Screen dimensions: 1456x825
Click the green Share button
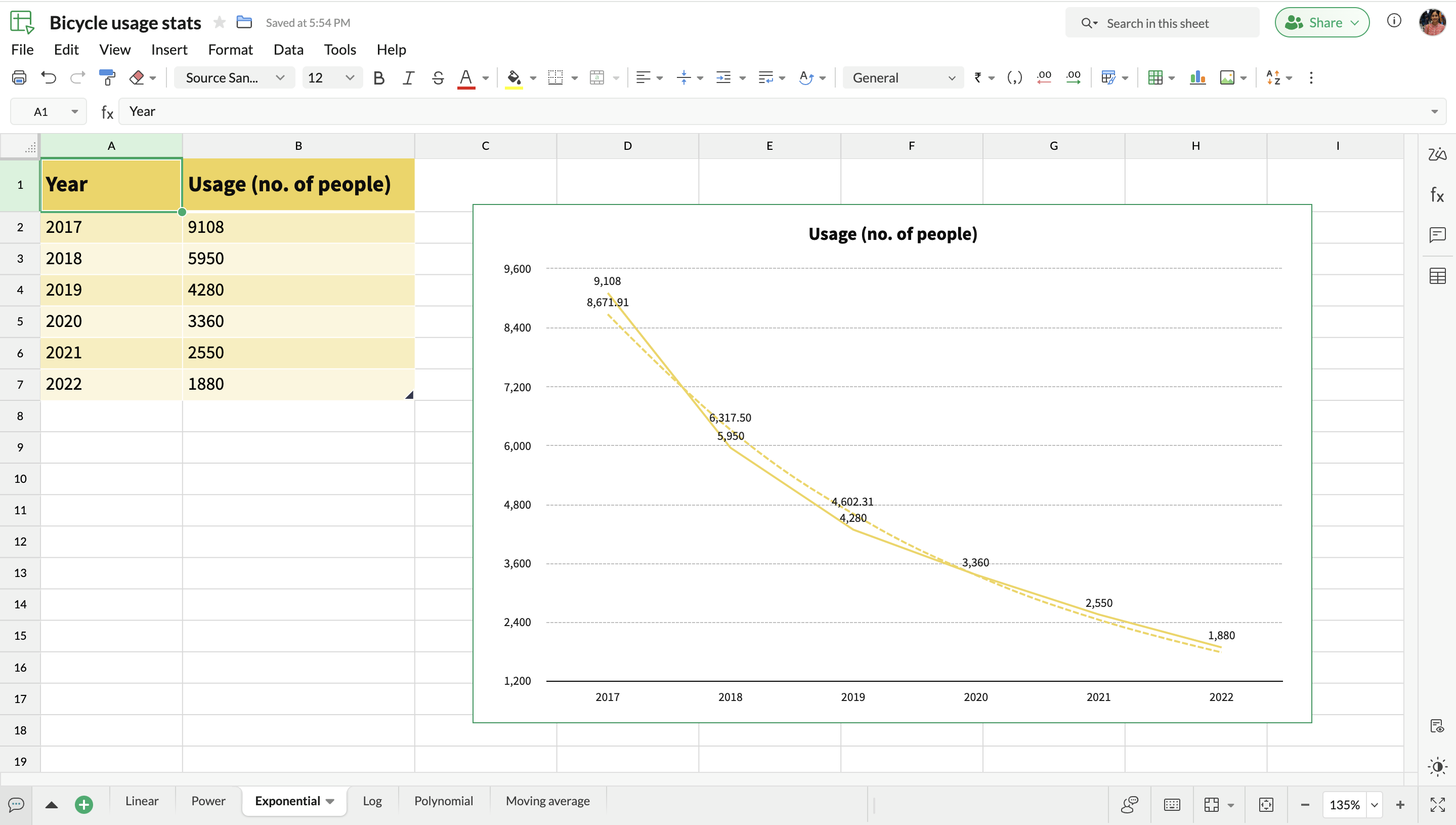[1322, 22]
